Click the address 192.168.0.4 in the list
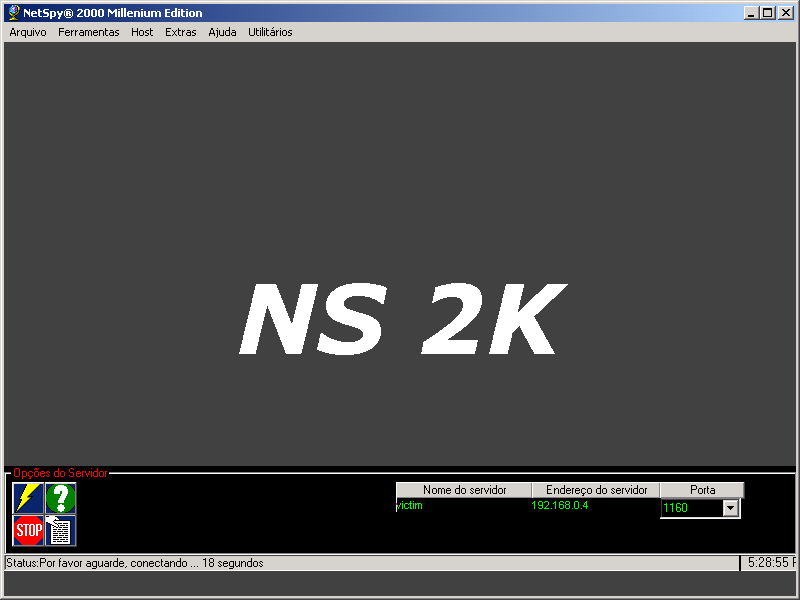The width and height of the screenshot is (800, 600). click(562, 506)
